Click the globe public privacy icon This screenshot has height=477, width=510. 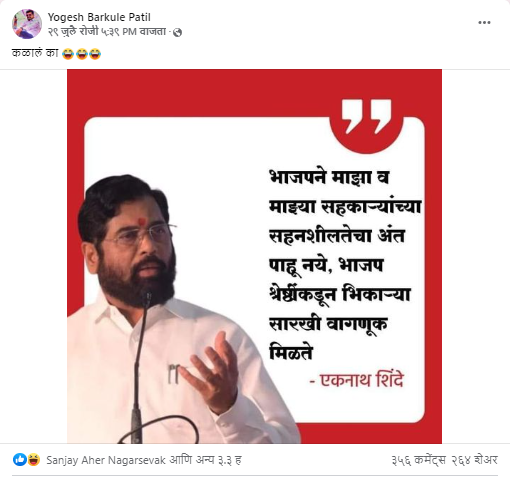[178, 32]
